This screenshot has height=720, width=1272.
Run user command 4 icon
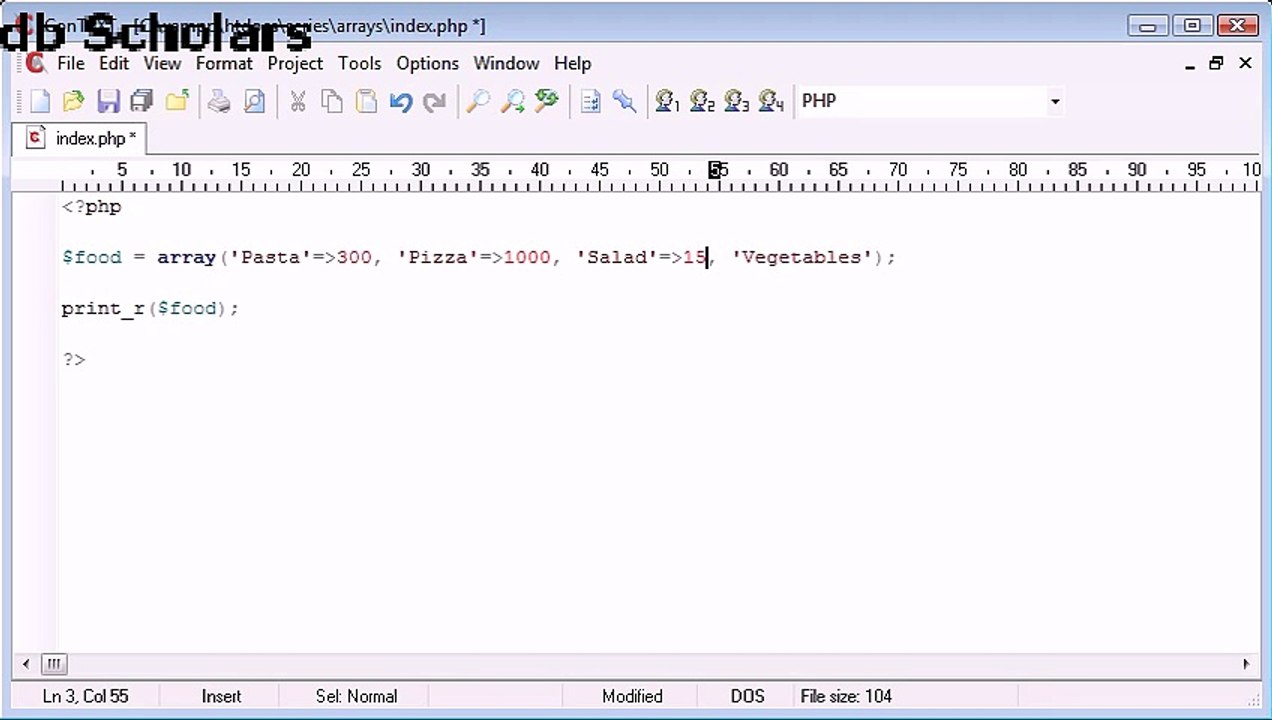click(771, 101)
